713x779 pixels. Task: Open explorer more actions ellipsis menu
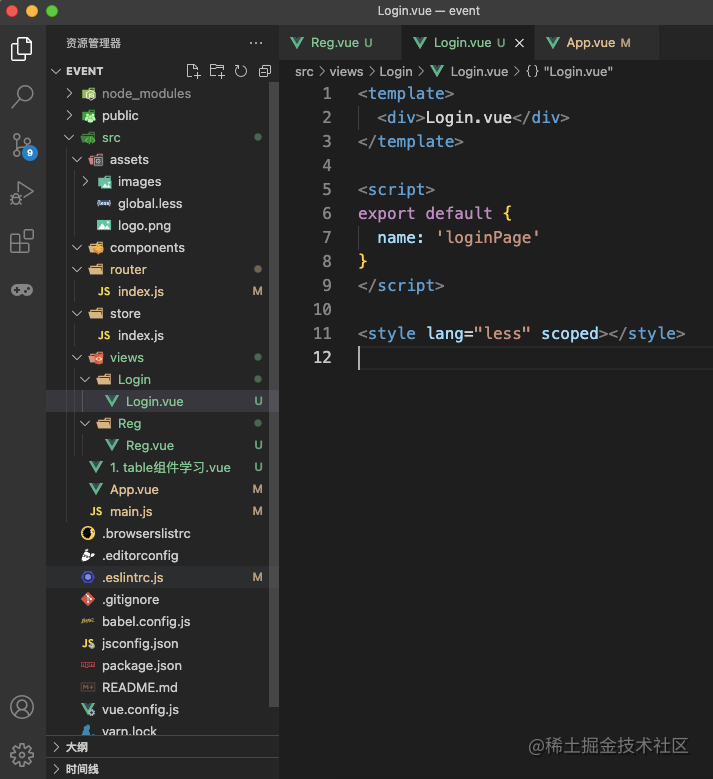click(x=256, y=43)
